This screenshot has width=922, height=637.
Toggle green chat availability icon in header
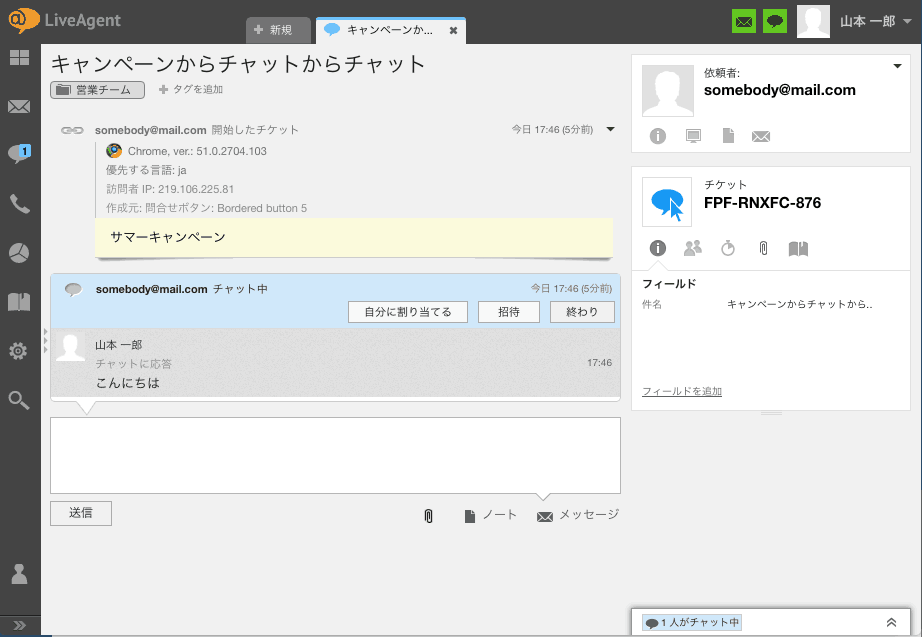(x=774, y=21)
